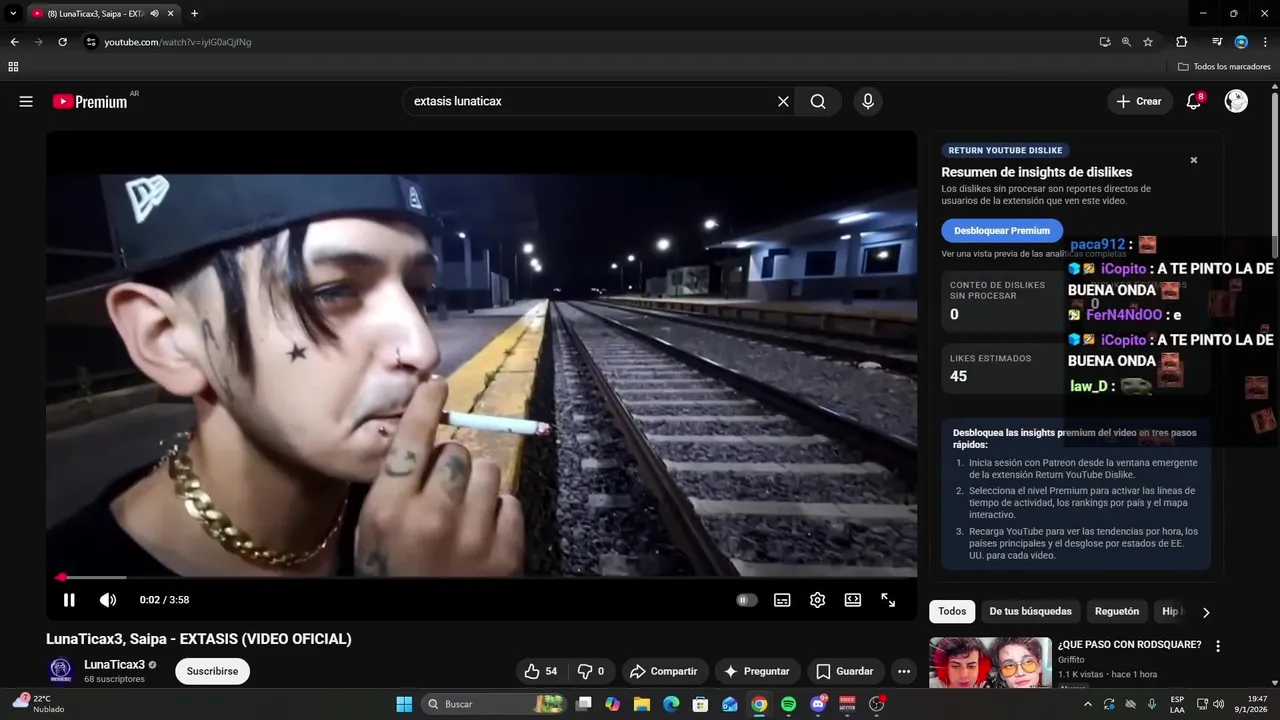Viewport: 1280px width, 720px height.
Task: Clear the search box text
Action: pyautogui.click(x=783, y=101)
